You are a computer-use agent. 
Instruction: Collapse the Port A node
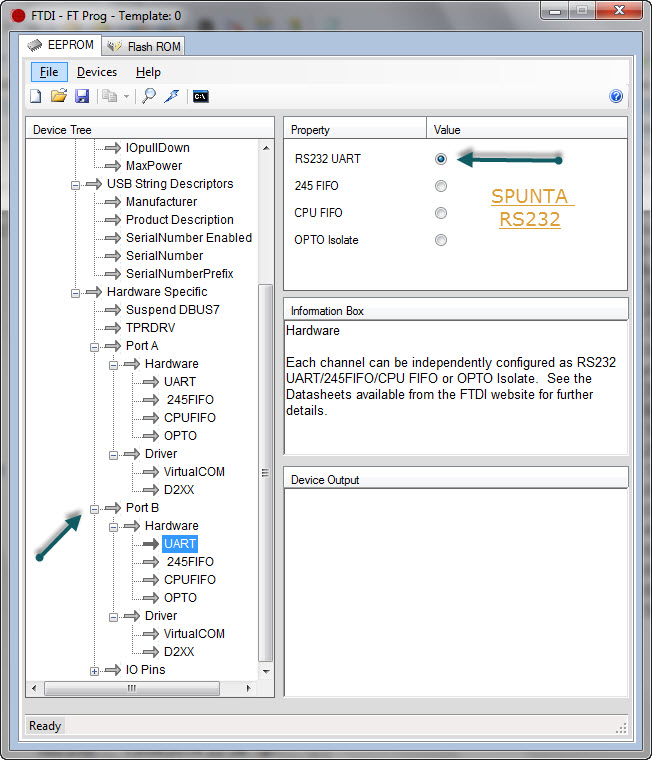[94, 347]
